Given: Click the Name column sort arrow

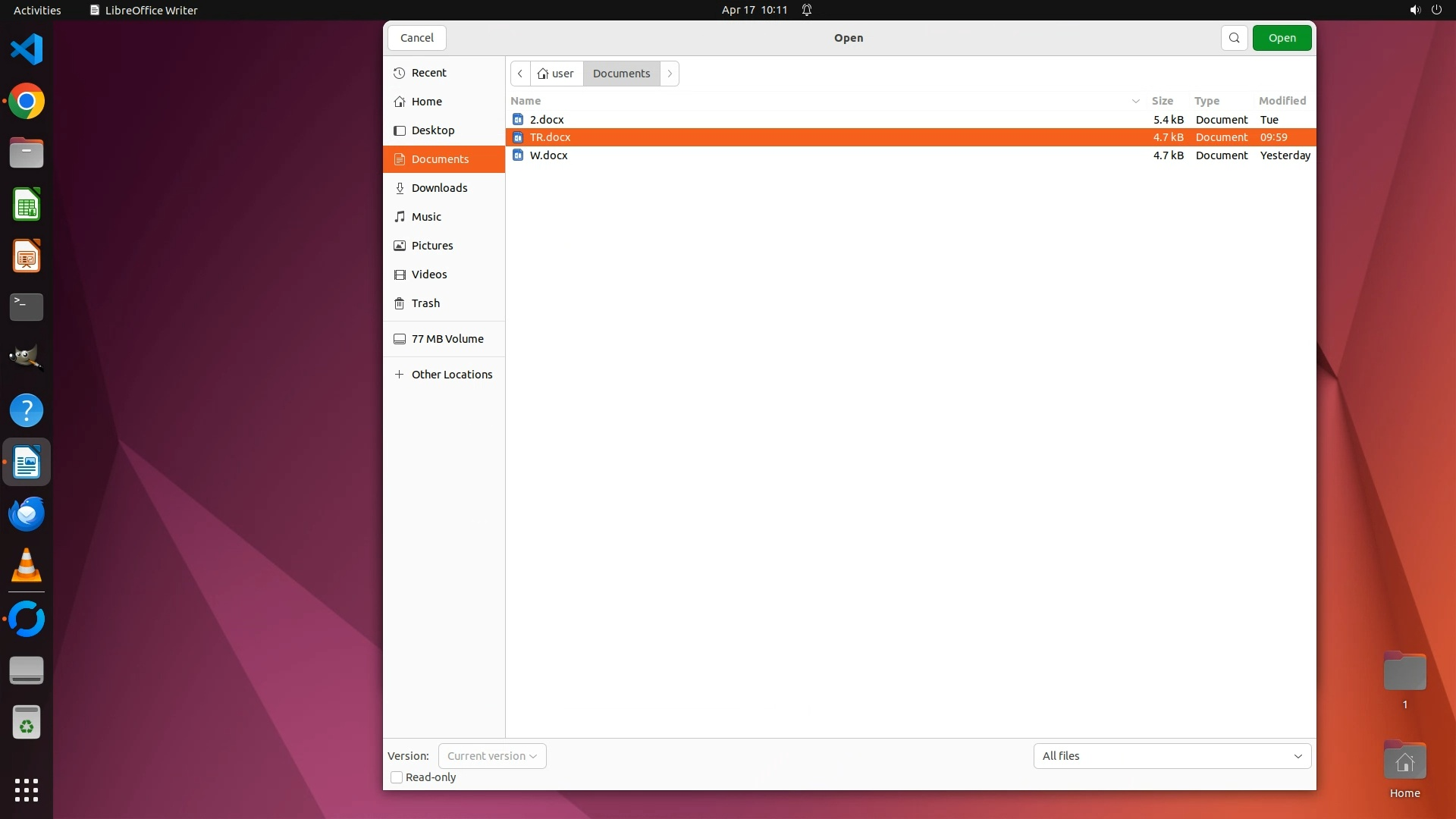Looking at the screenshot, I should point(1135,101).
